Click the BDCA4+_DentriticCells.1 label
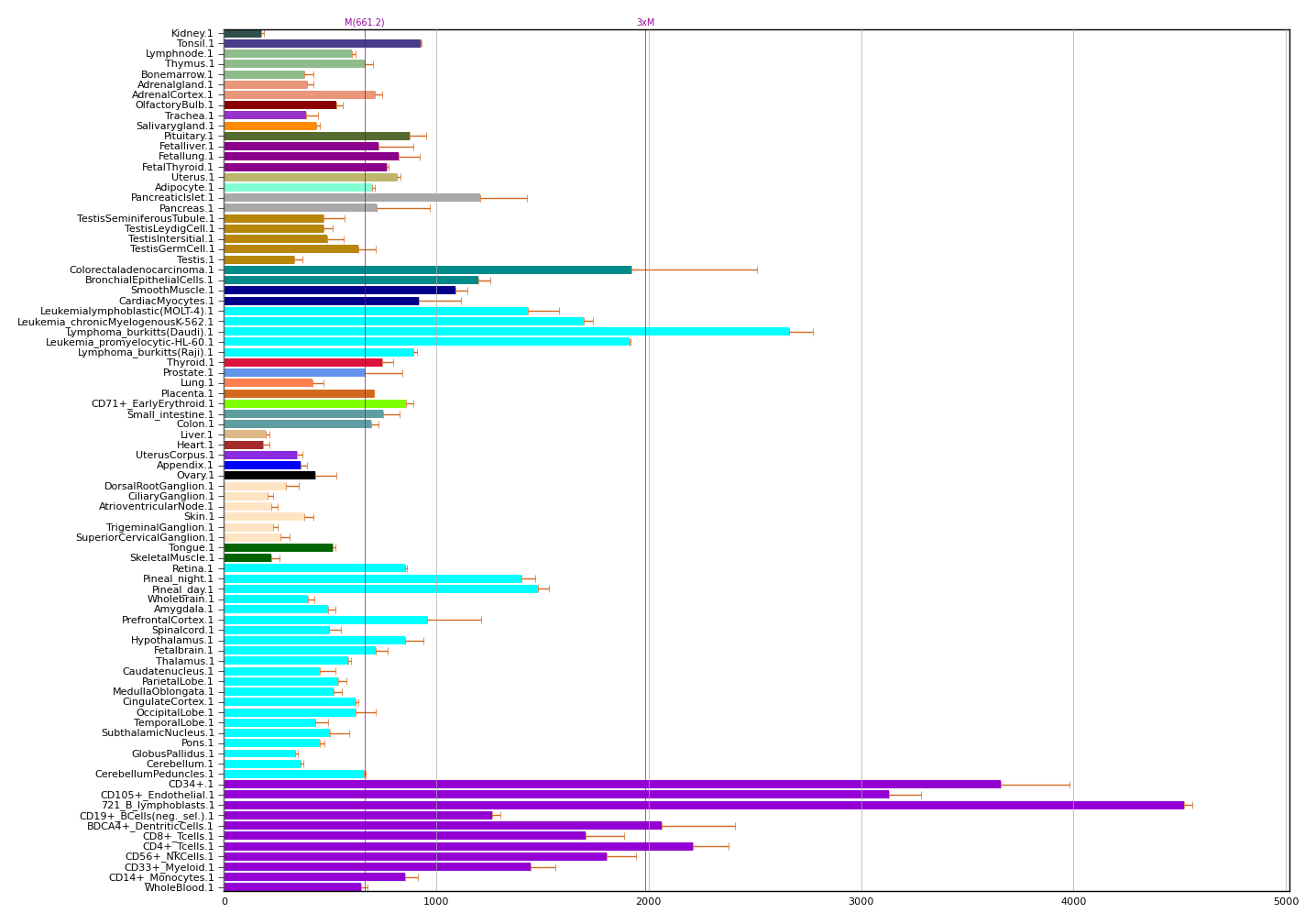This screenshot has height=924, width=1316. [150, 826]
